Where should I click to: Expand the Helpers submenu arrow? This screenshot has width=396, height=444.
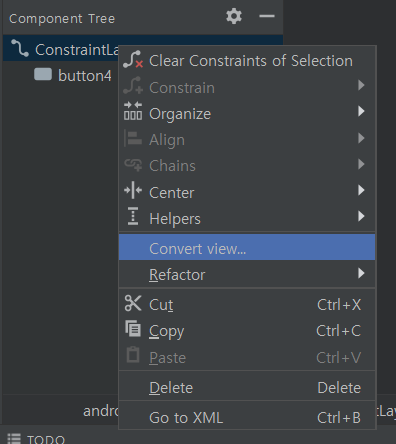[361, 216]
